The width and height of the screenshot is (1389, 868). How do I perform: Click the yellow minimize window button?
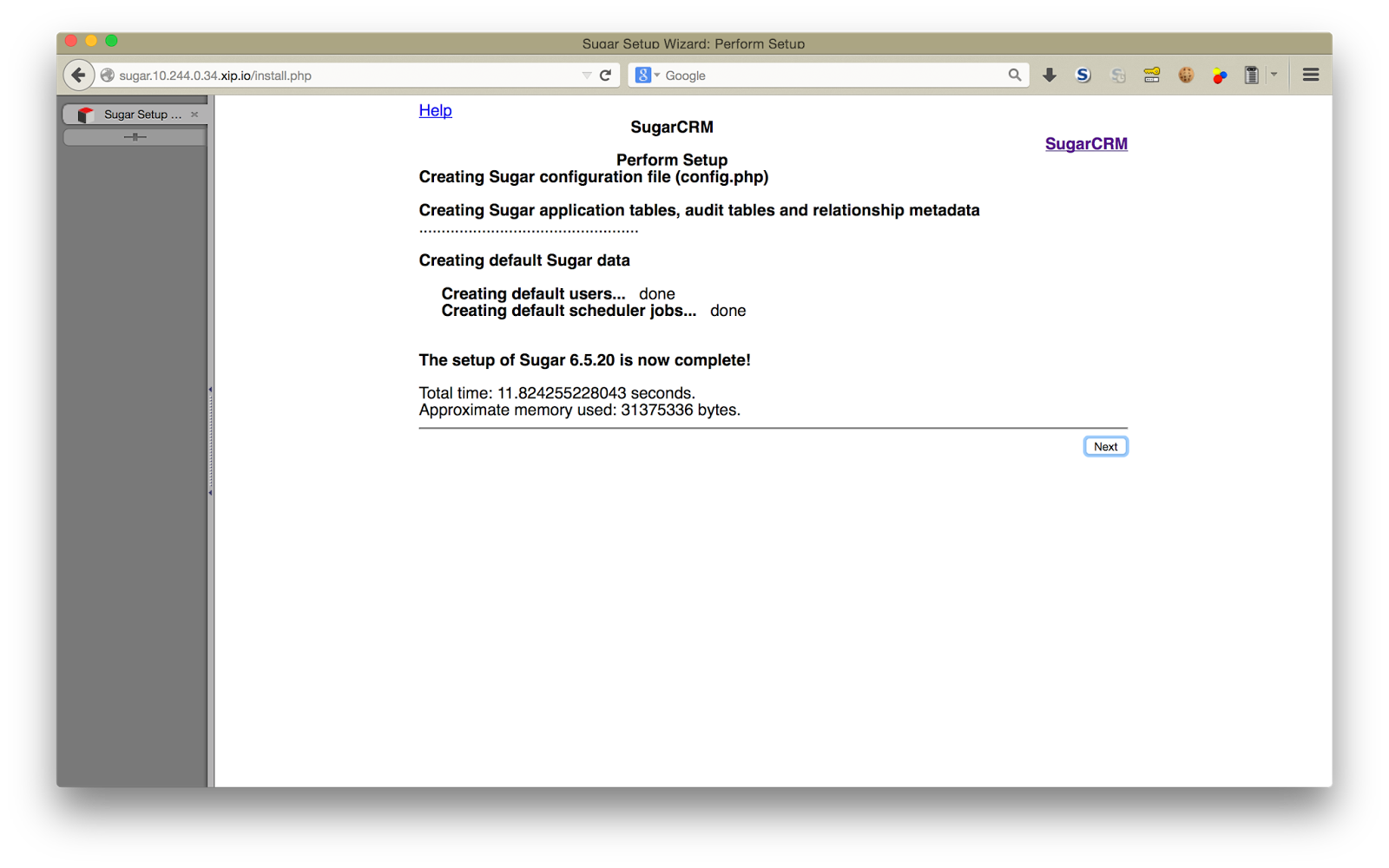pyautogui.click(x=91, y=41)
